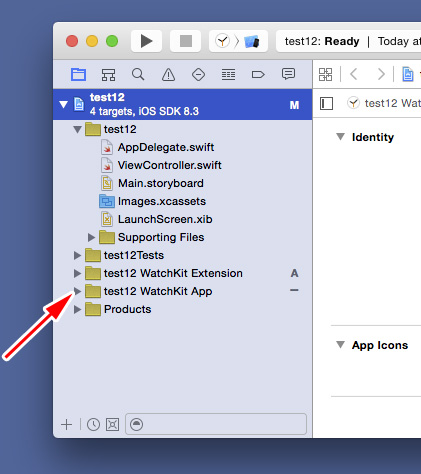Open the Debug navigator
This screenshot has width=421, height=474.
pyautogui.click(x=228, y=74)
